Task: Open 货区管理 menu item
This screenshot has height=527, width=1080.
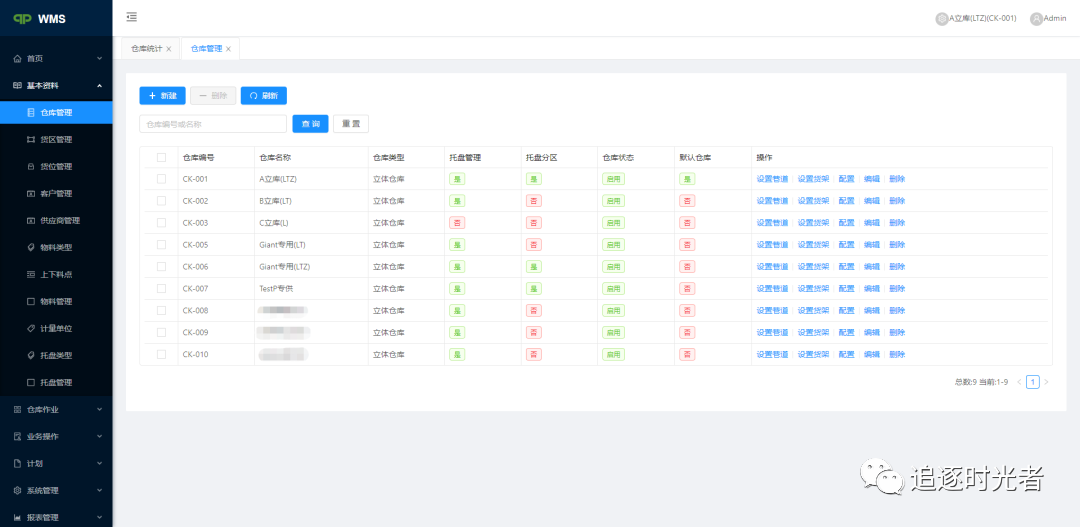Action: [x=56, y=140]
